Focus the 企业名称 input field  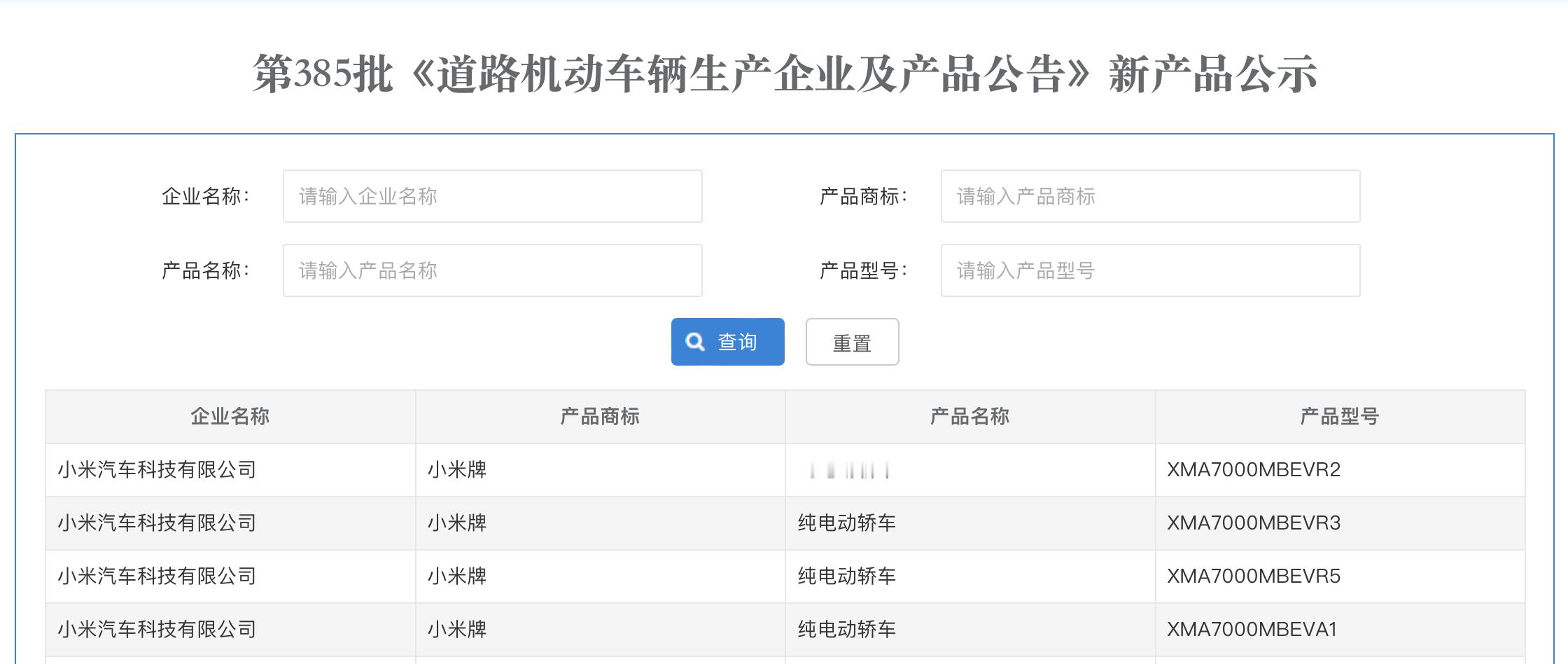tap(492, 196)
